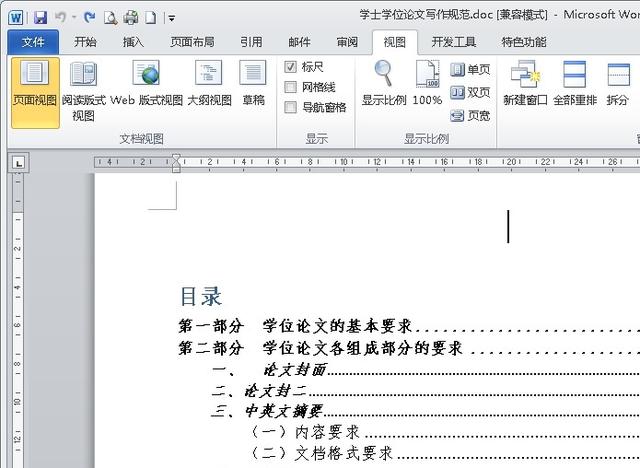Click the Word application icon in title bar
640x468 pixels.
click(x=16, y=18)
